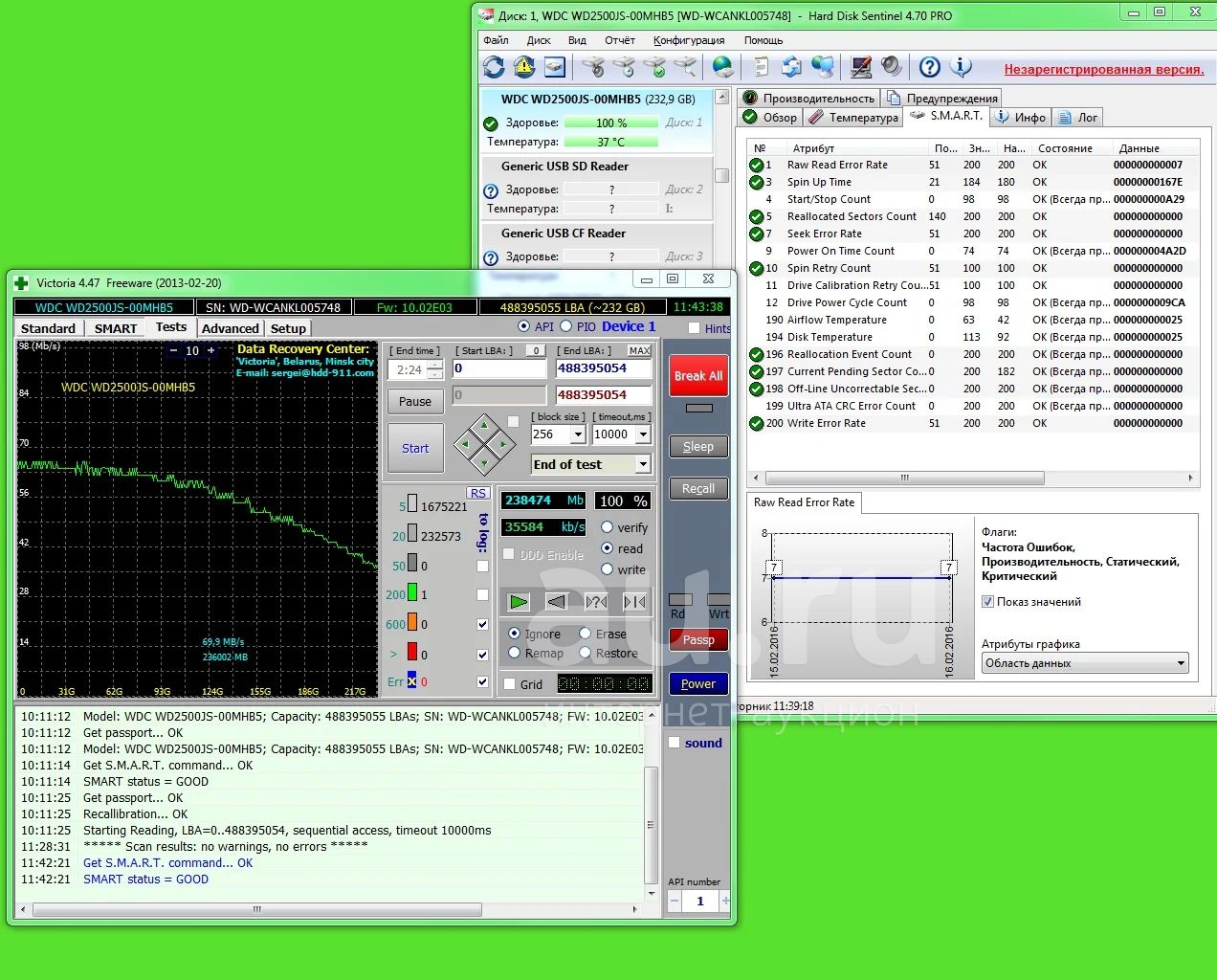1217x980 pixels.
Task: Switch to the Производительность tab
Action: [x=808, y=98]
